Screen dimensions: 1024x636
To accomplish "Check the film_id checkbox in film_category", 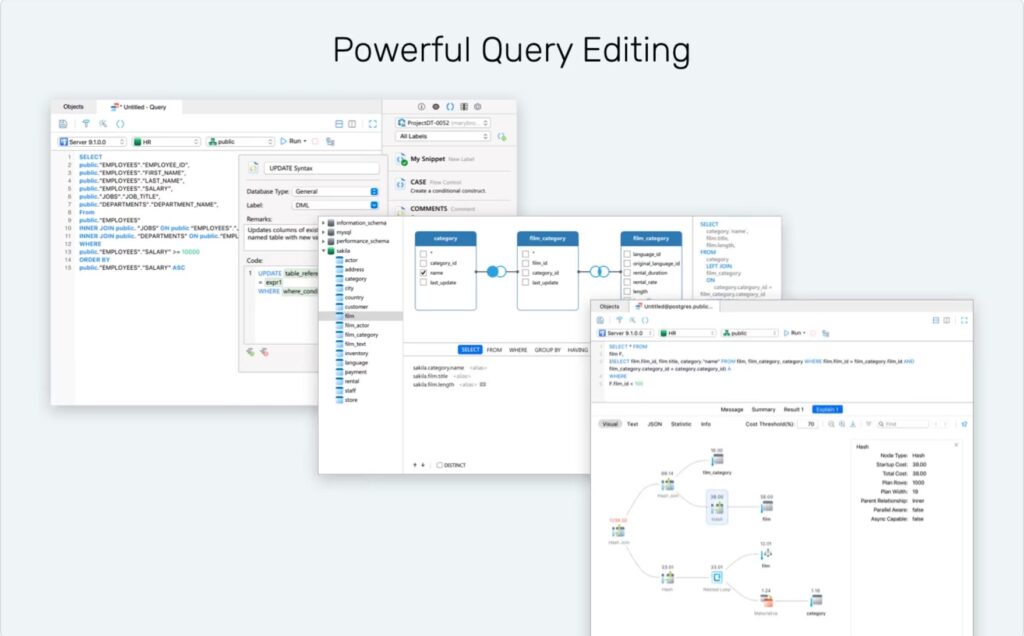I will 525,262.
